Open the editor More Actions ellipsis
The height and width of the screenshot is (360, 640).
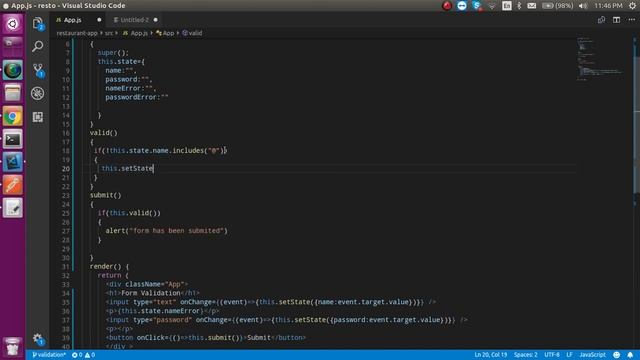(x=631, y=20)
